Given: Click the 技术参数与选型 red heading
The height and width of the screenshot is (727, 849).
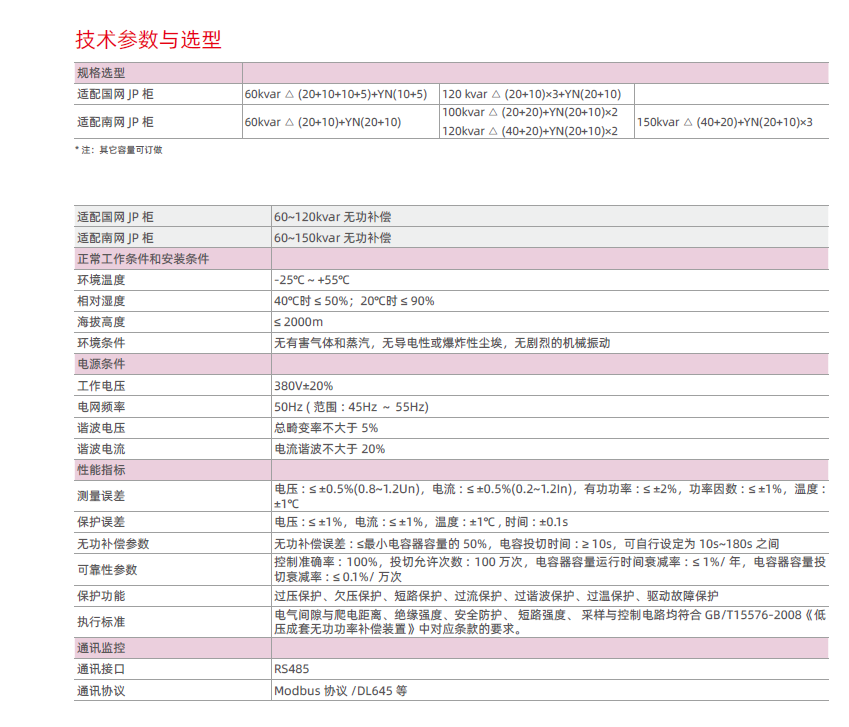Looking at the screenshot, I should (148, 40).
